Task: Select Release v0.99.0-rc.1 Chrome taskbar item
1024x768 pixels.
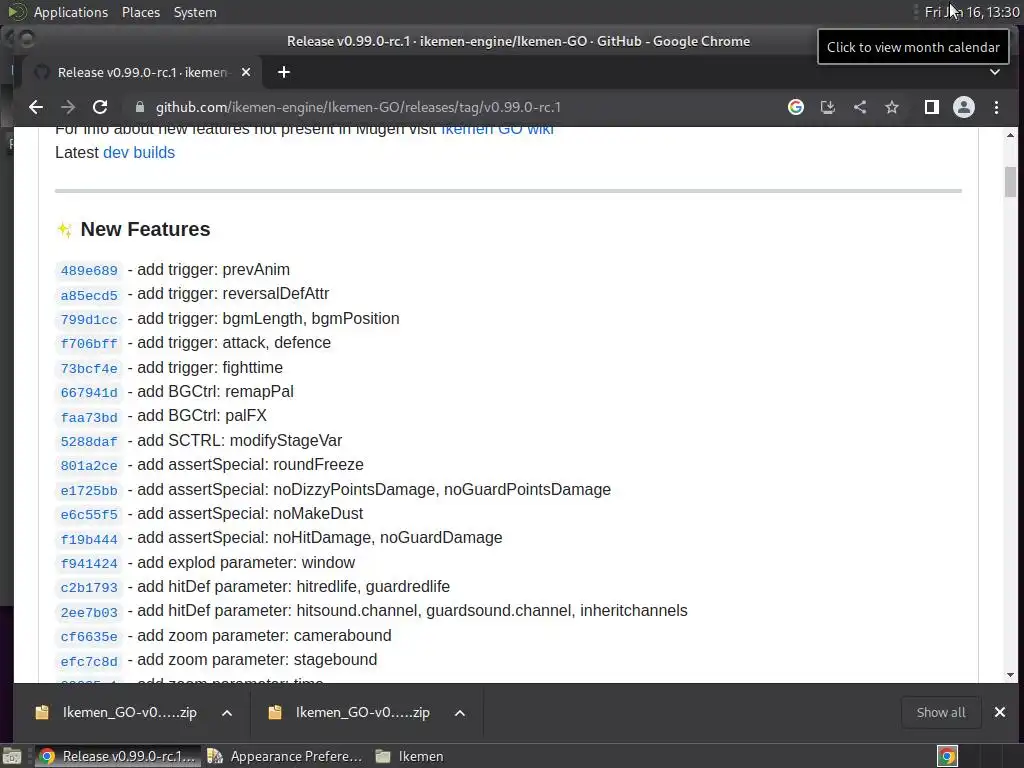Action: (x=118, y=756)
